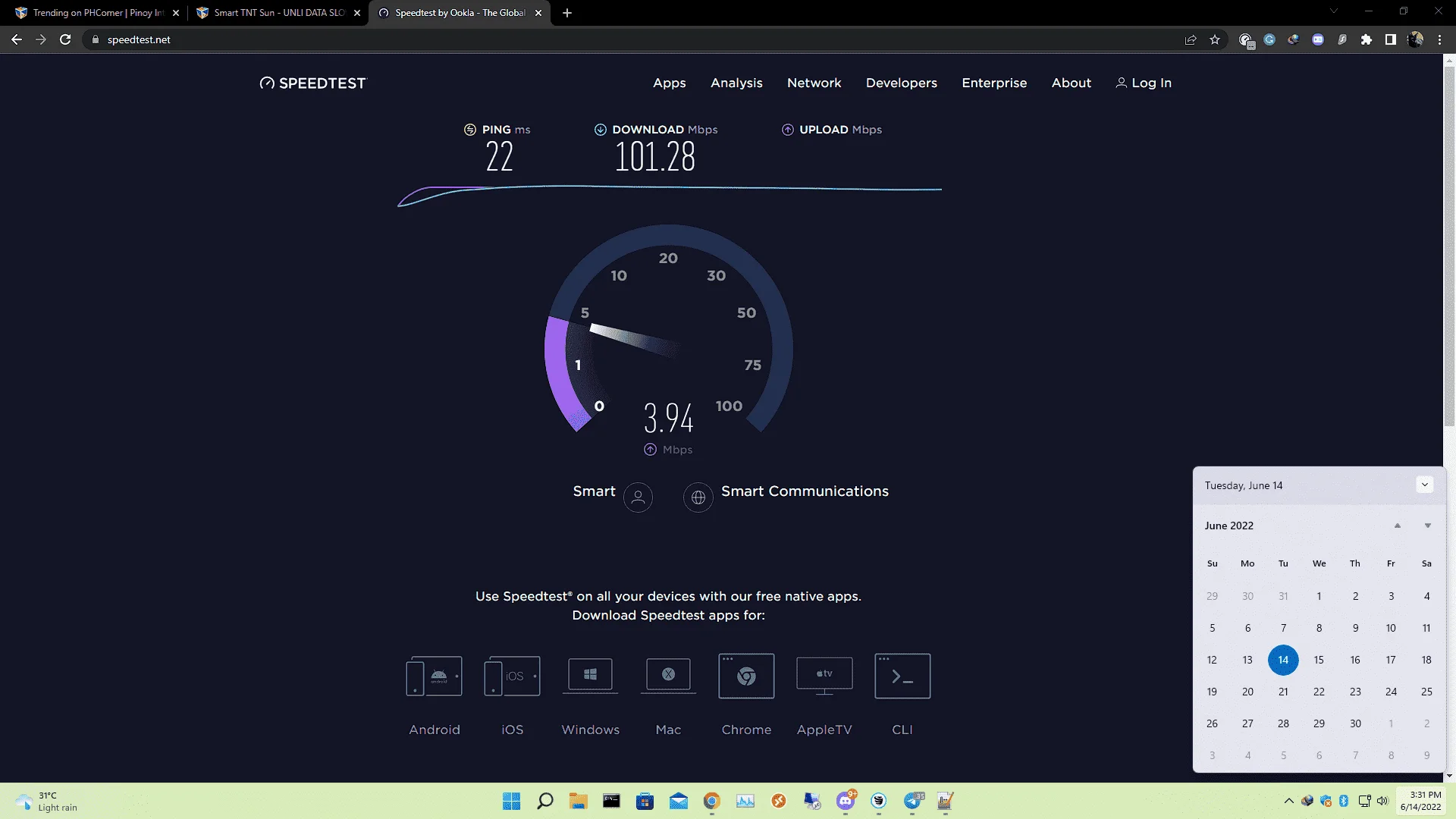The height and width of the screenshot is (819, 1456).
Task: Open the CLI download icon
Action: [902, 676]
